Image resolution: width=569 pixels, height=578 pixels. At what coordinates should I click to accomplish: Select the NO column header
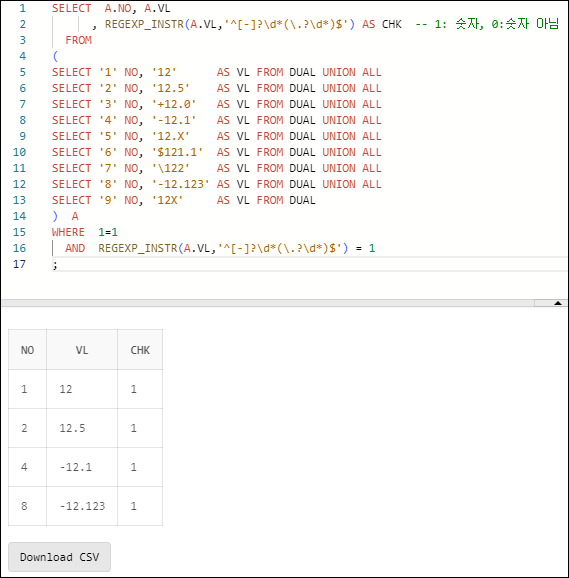coord(27,350)
